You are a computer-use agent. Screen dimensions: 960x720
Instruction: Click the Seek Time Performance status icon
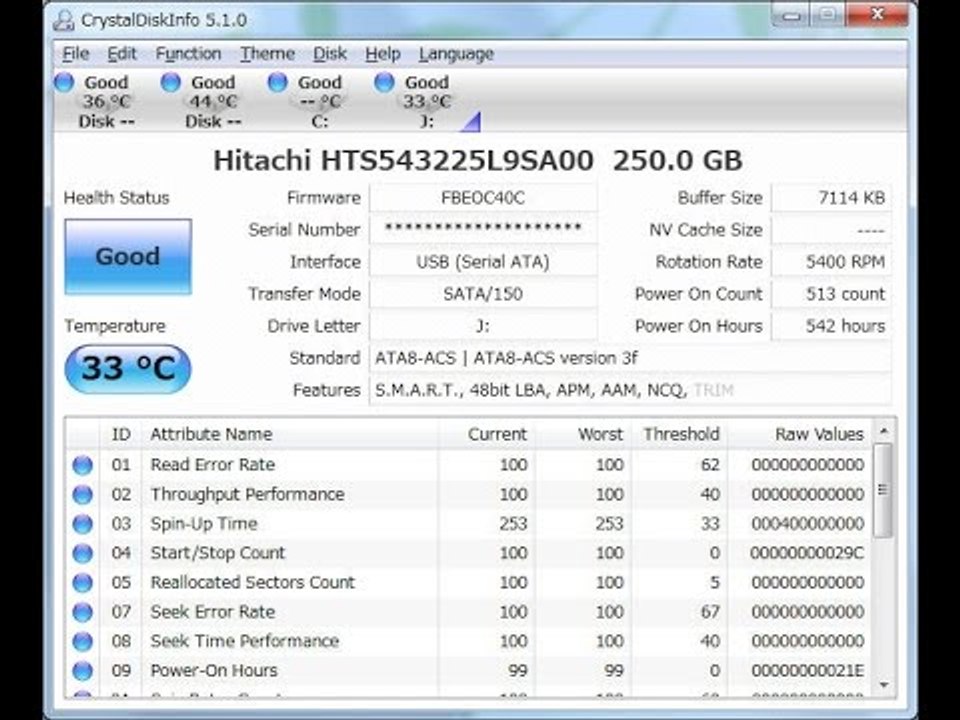(83, 642)
